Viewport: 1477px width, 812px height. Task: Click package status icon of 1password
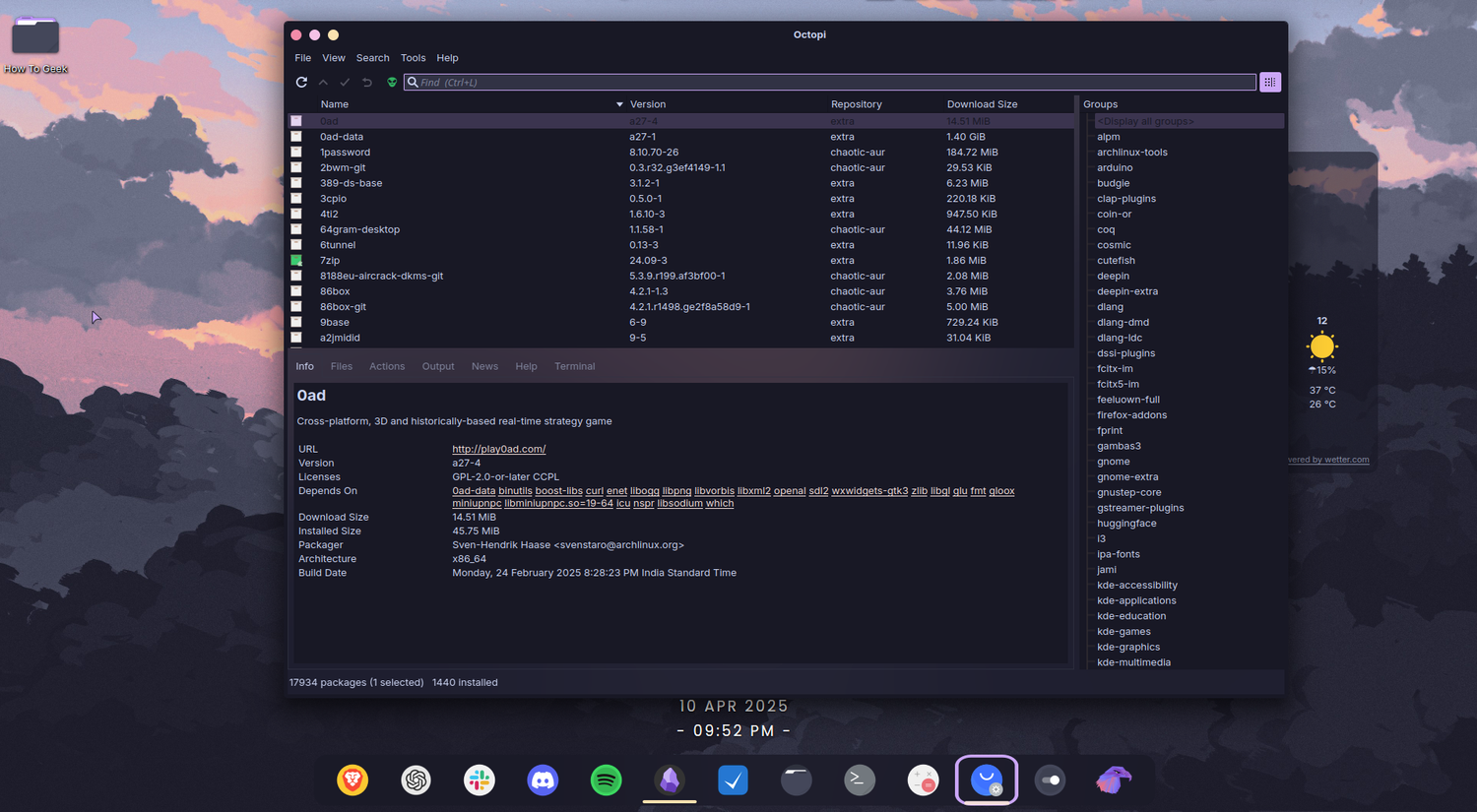(295, 153)
